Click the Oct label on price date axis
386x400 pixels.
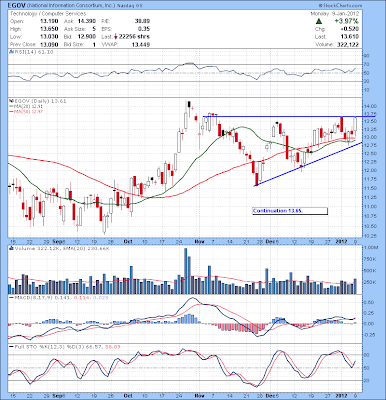(128, 241)
